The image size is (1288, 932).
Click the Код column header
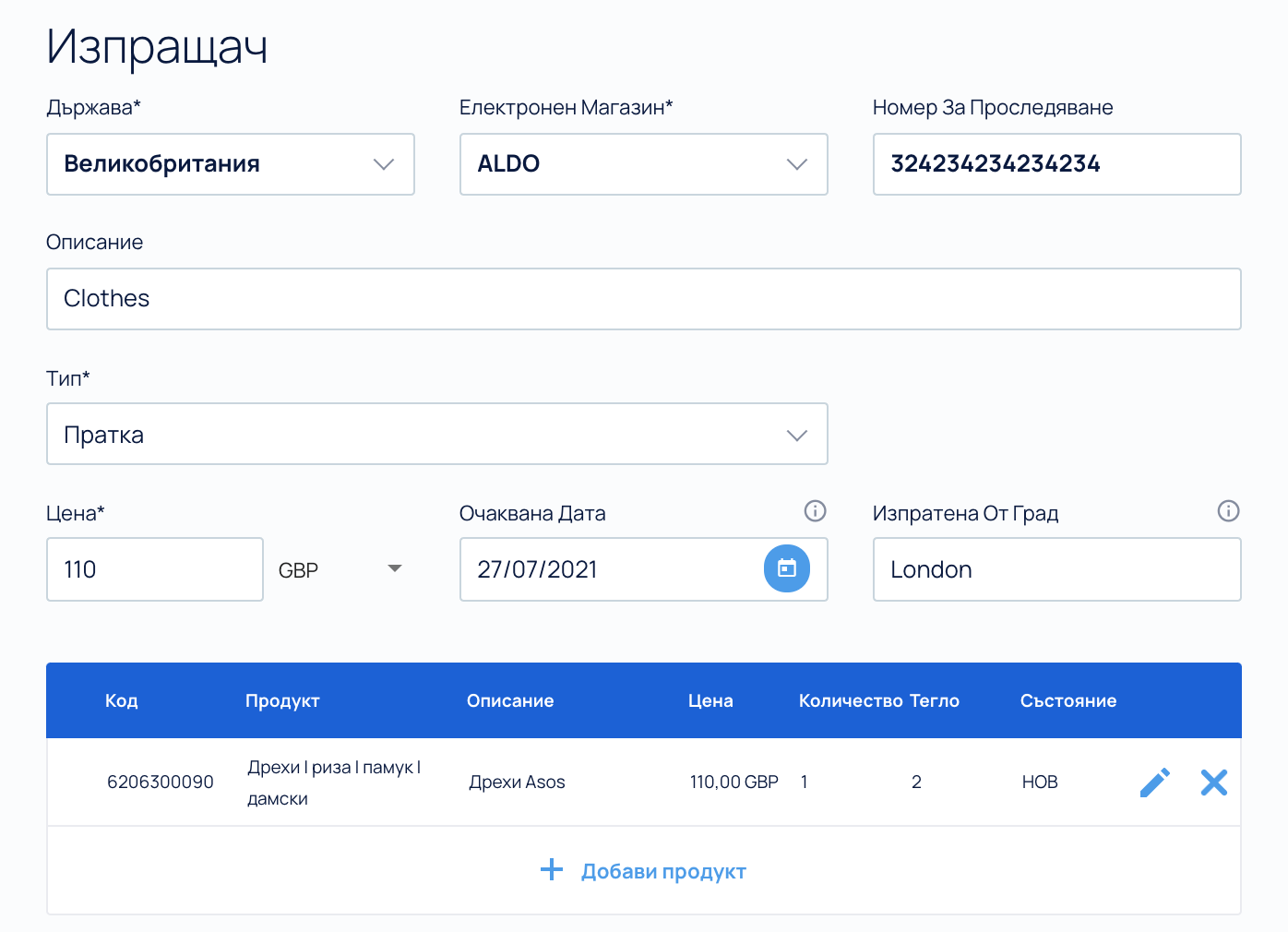coord(121,700)
